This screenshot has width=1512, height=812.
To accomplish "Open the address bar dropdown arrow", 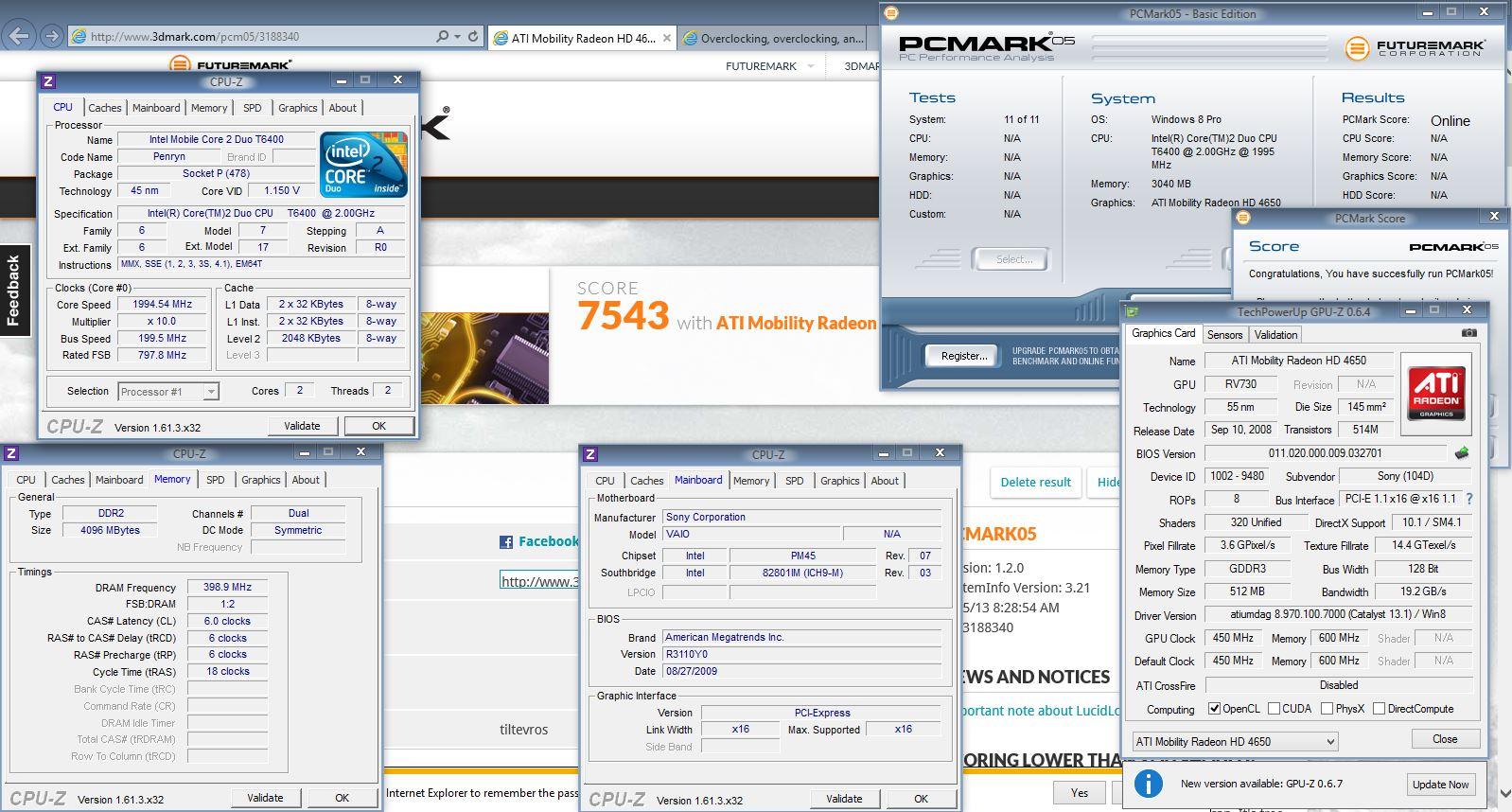I will tap(457, 36).
